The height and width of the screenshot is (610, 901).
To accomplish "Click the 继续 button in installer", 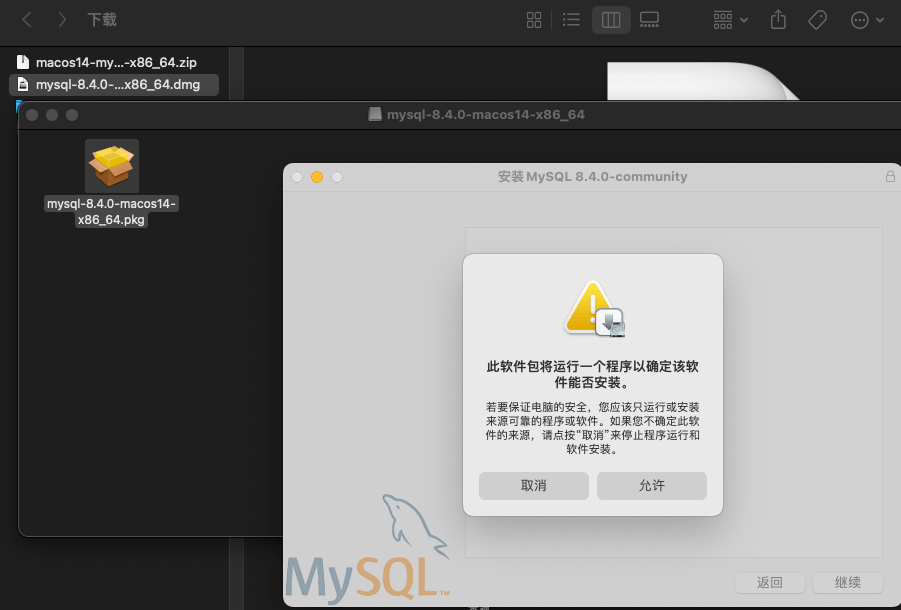I will [848, 582].
